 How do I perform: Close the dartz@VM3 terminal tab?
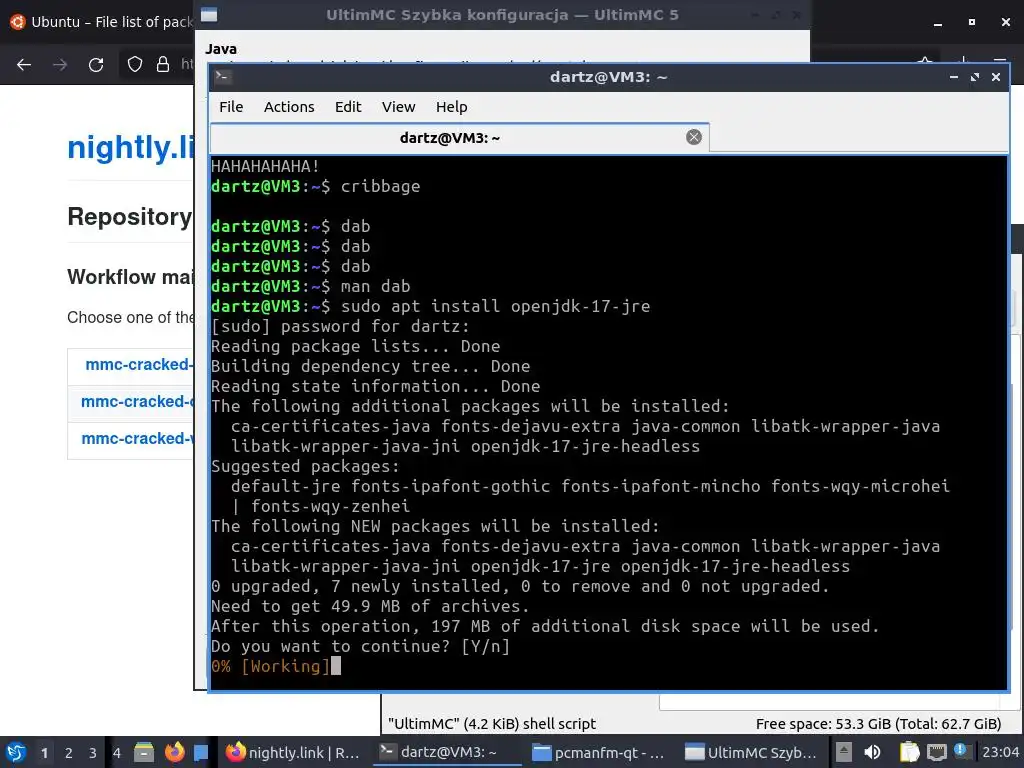coord(694,136)
